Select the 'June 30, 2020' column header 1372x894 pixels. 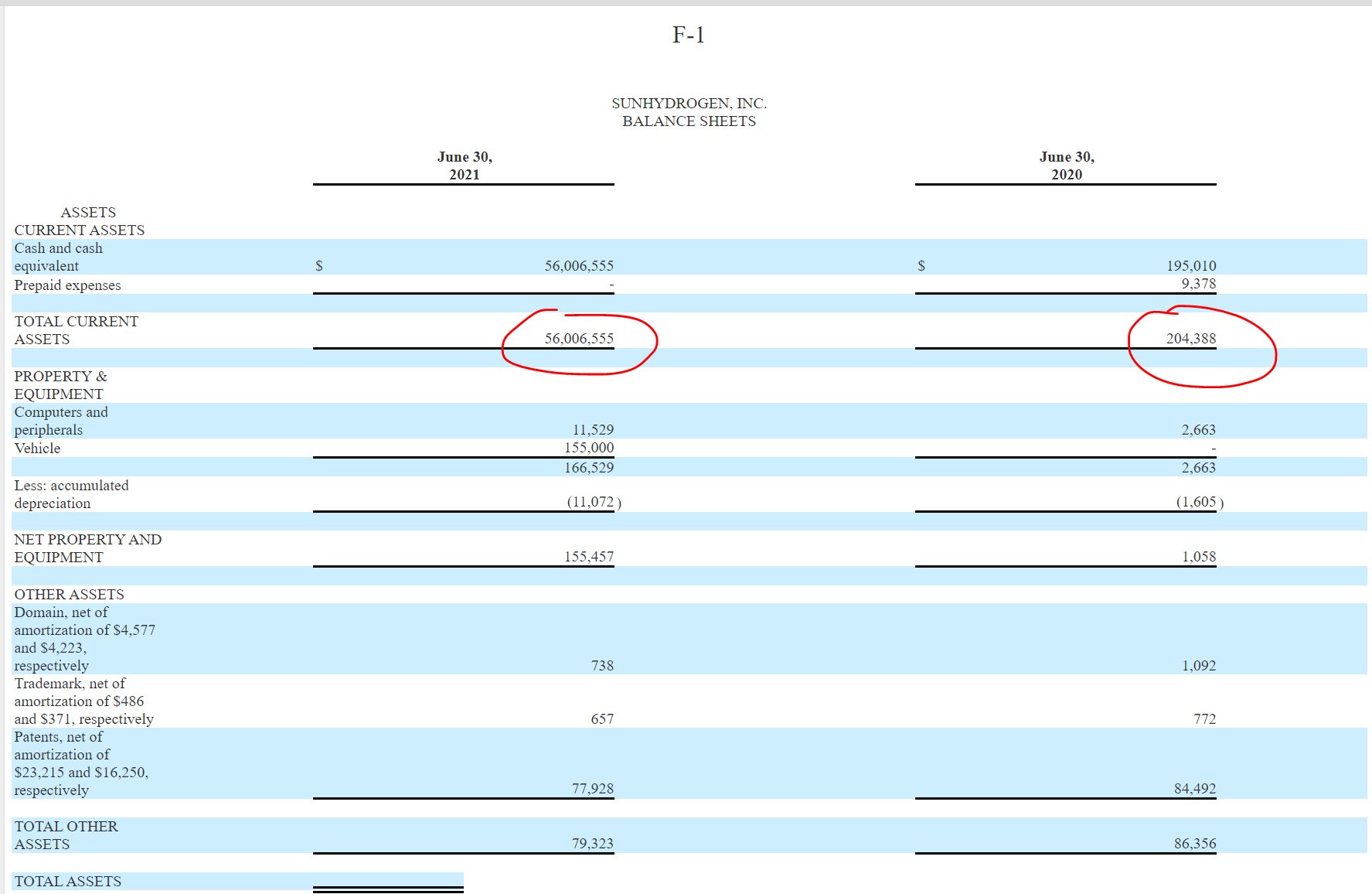point(1067,165)
